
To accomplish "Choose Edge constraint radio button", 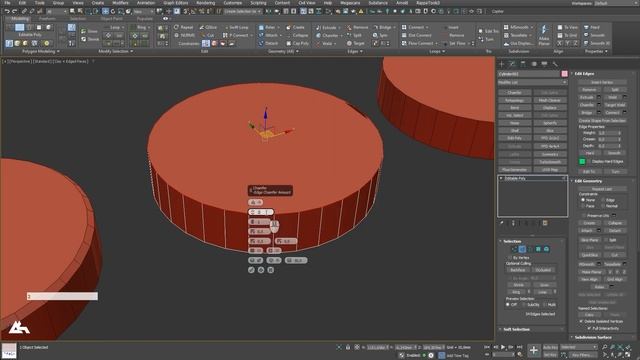I will 603,200.
